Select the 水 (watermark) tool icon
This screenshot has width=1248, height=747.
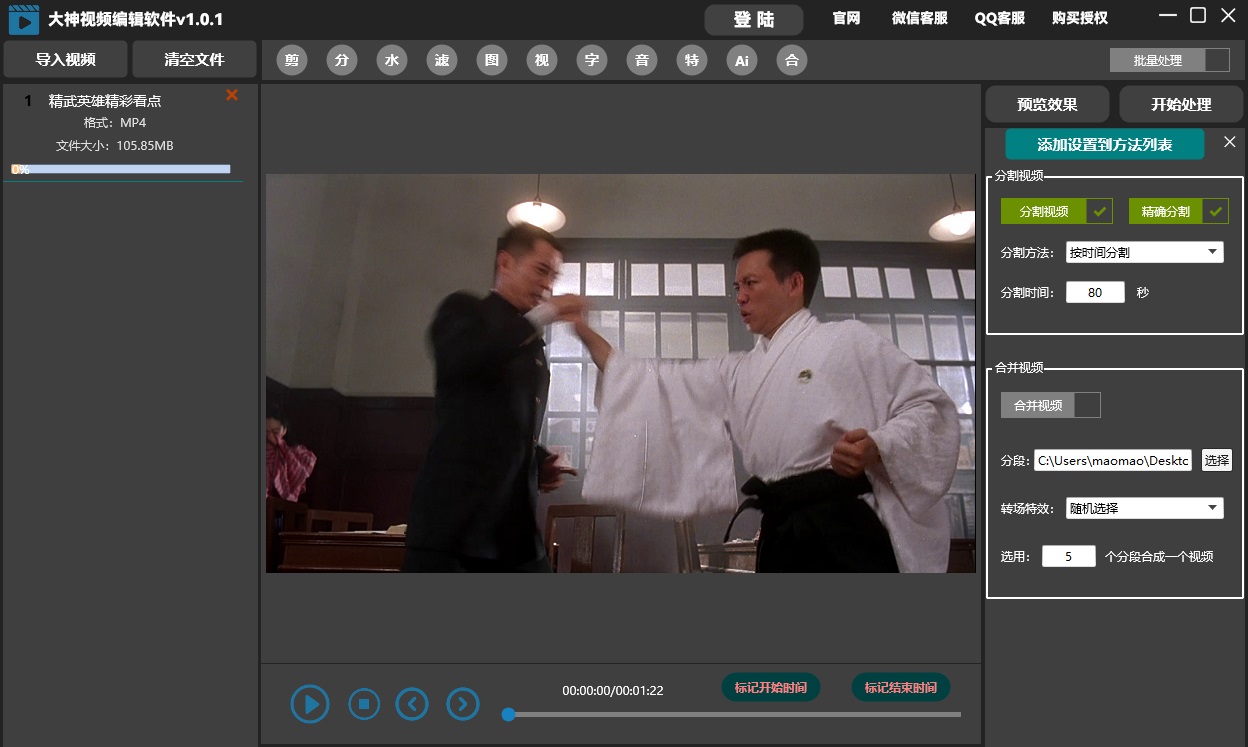tap(392, 60)
